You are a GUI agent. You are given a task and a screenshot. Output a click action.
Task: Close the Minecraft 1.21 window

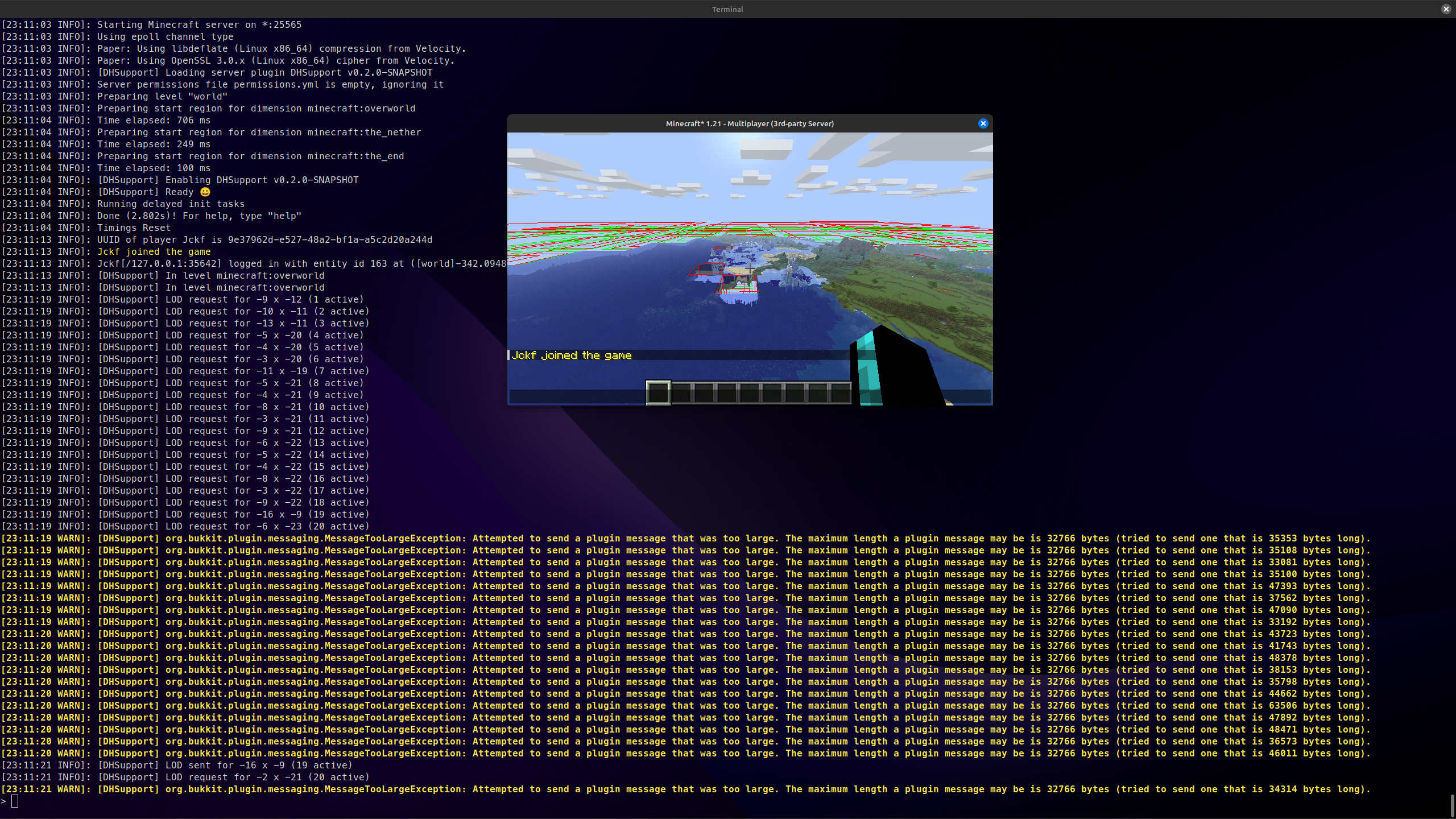[x=983, y=123]
